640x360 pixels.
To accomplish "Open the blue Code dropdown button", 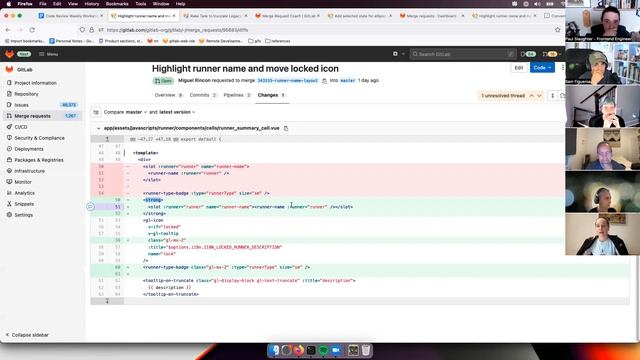I will click(x=542, y=68).
